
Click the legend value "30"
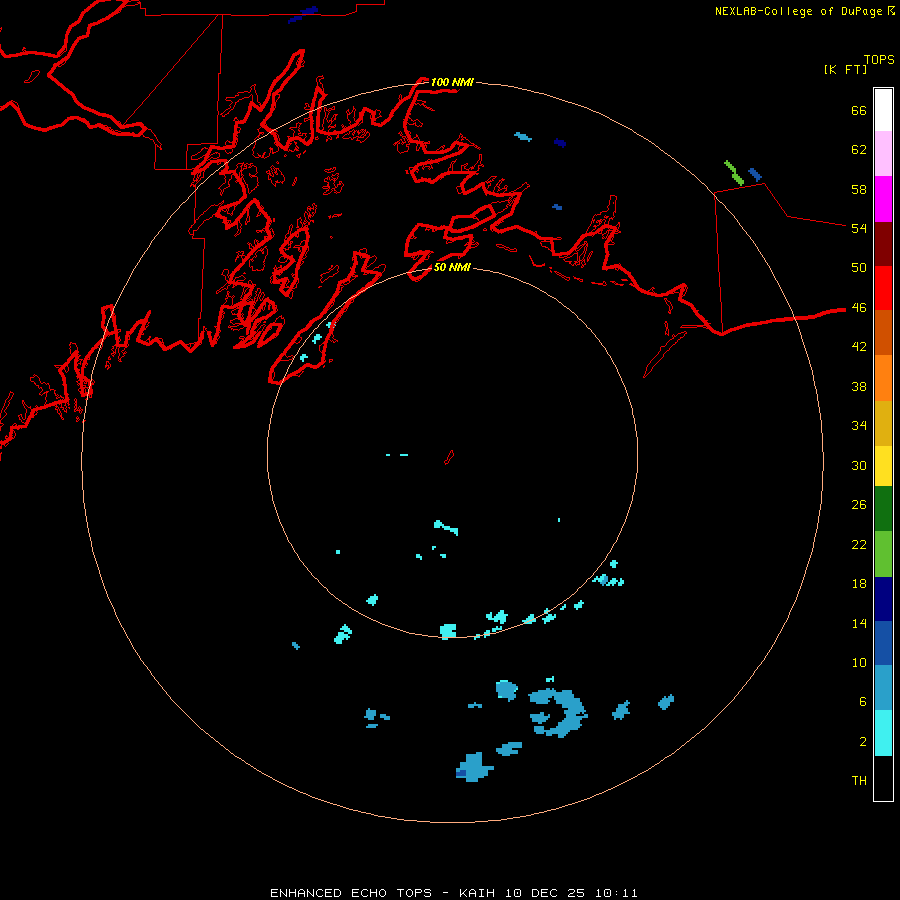[859, 465]
